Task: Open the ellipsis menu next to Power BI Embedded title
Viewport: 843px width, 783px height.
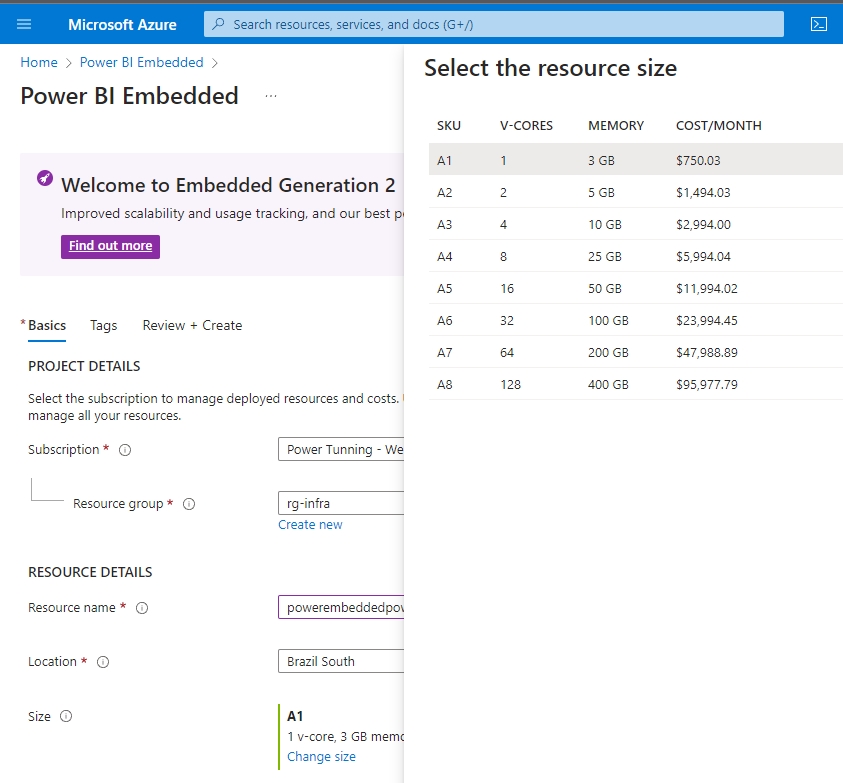Action: (270, 96)
